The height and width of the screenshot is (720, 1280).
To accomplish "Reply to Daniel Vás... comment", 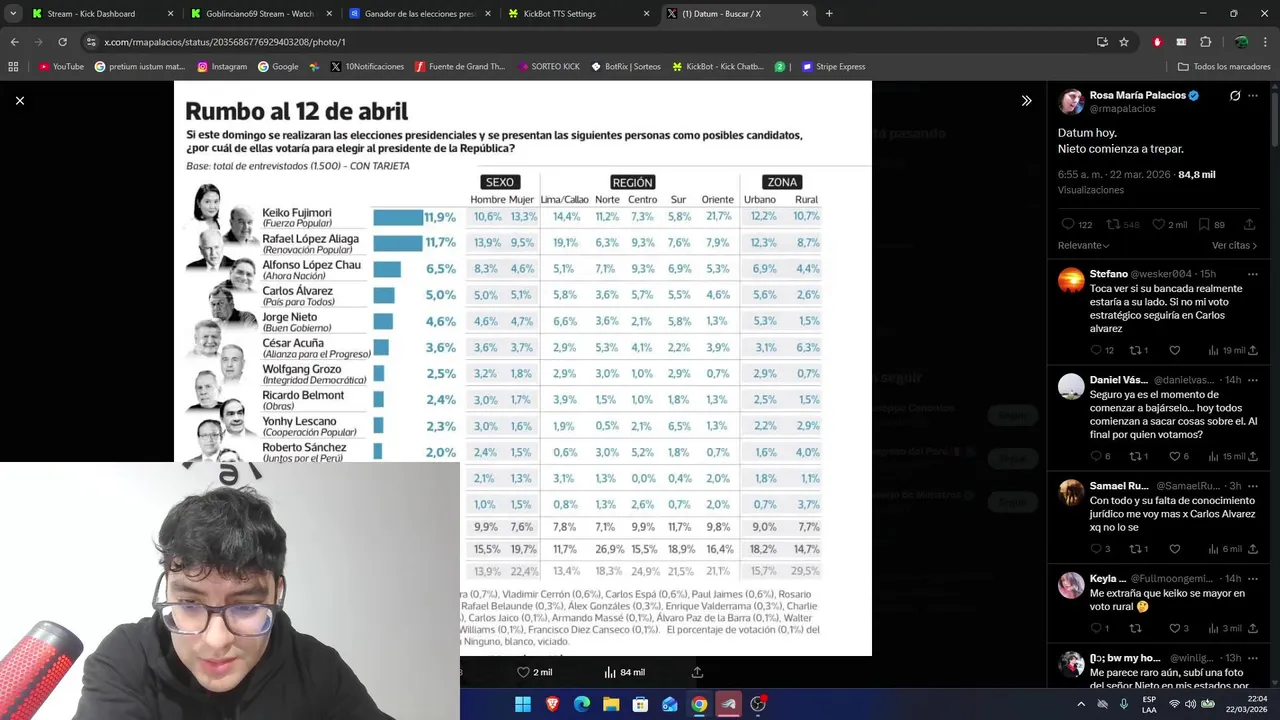I will point(1100,456).
